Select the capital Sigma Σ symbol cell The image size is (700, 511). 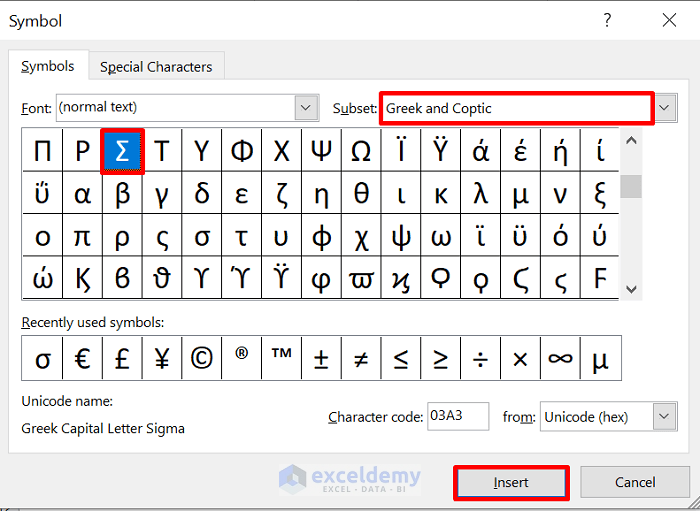pyautogui.click(x=122, y=151)
